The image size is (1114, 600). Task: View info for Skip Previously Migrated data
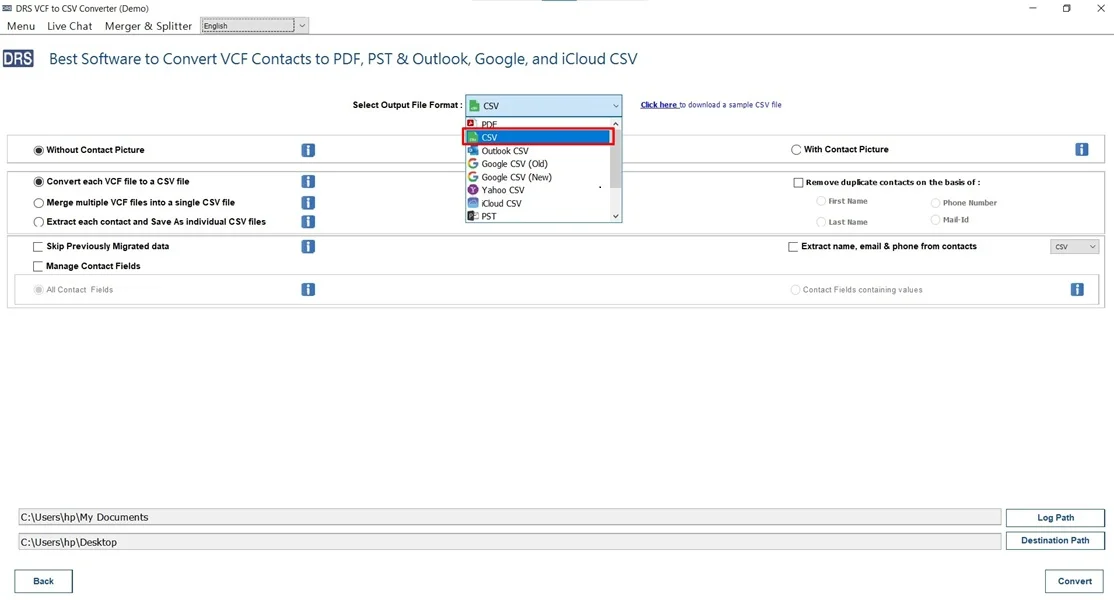point(308,246)
